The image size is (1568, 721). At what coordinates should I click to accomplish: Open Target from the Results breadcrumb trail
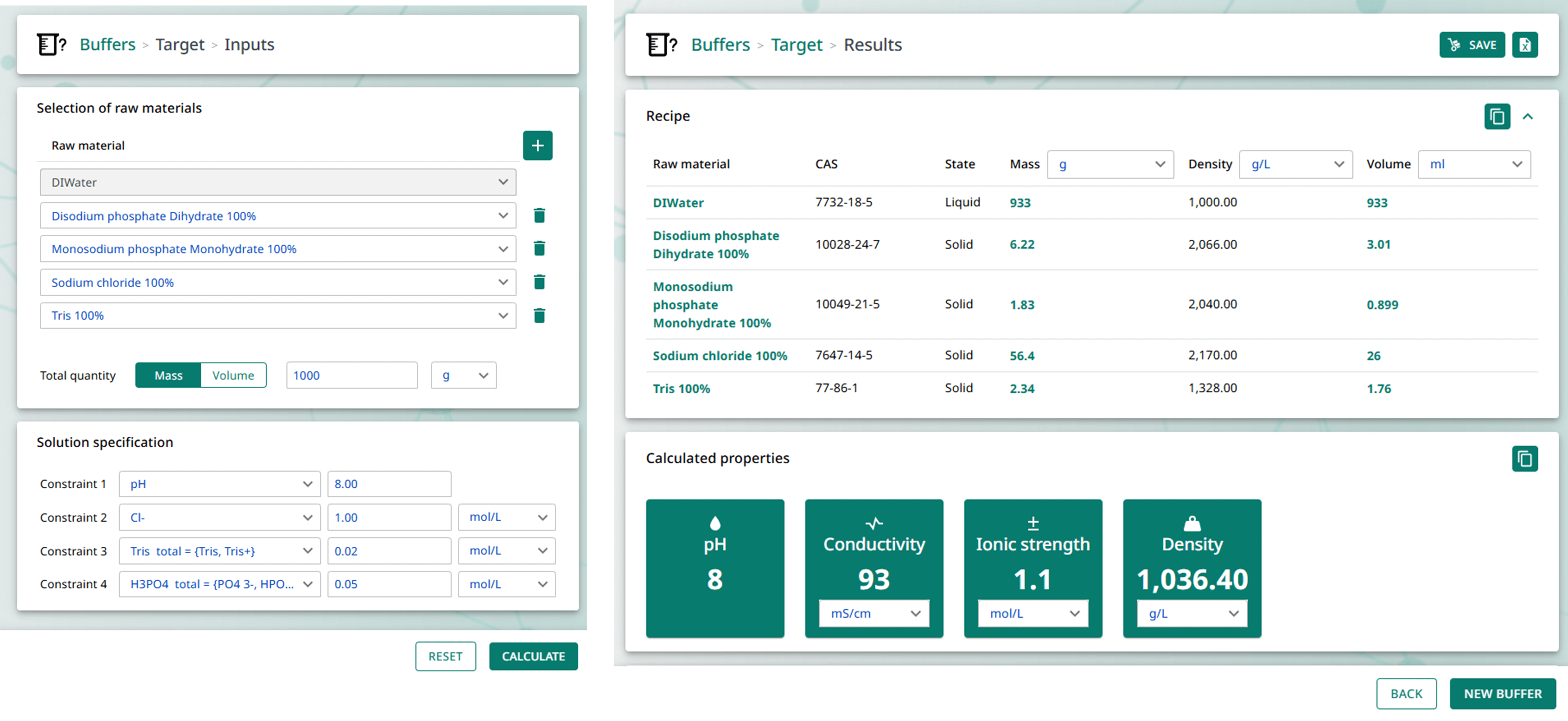(x=797, y=44)
